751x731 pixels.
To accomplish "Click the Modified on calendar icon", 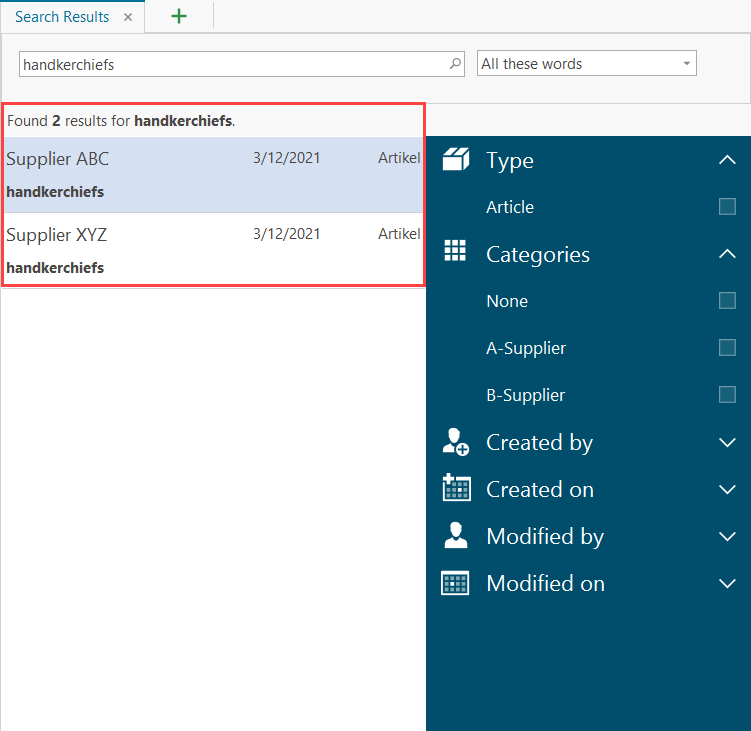I will pyautogui.click(x=456, y=583).
